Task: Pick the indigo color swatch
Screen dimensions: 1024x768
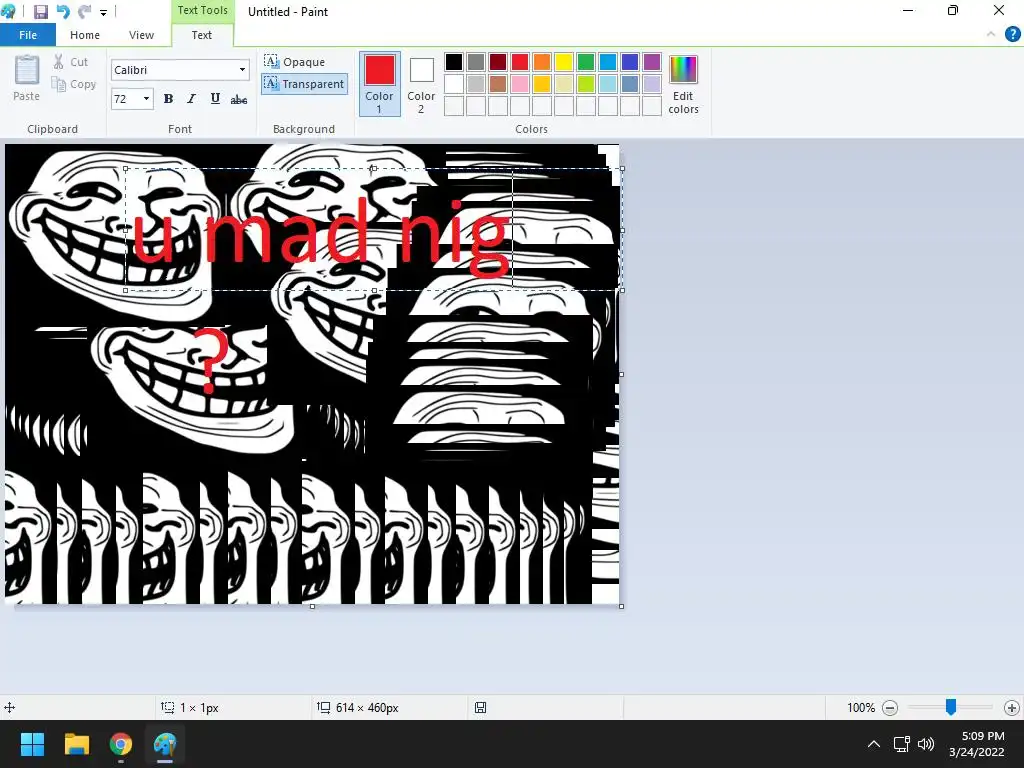Action: 630,62
